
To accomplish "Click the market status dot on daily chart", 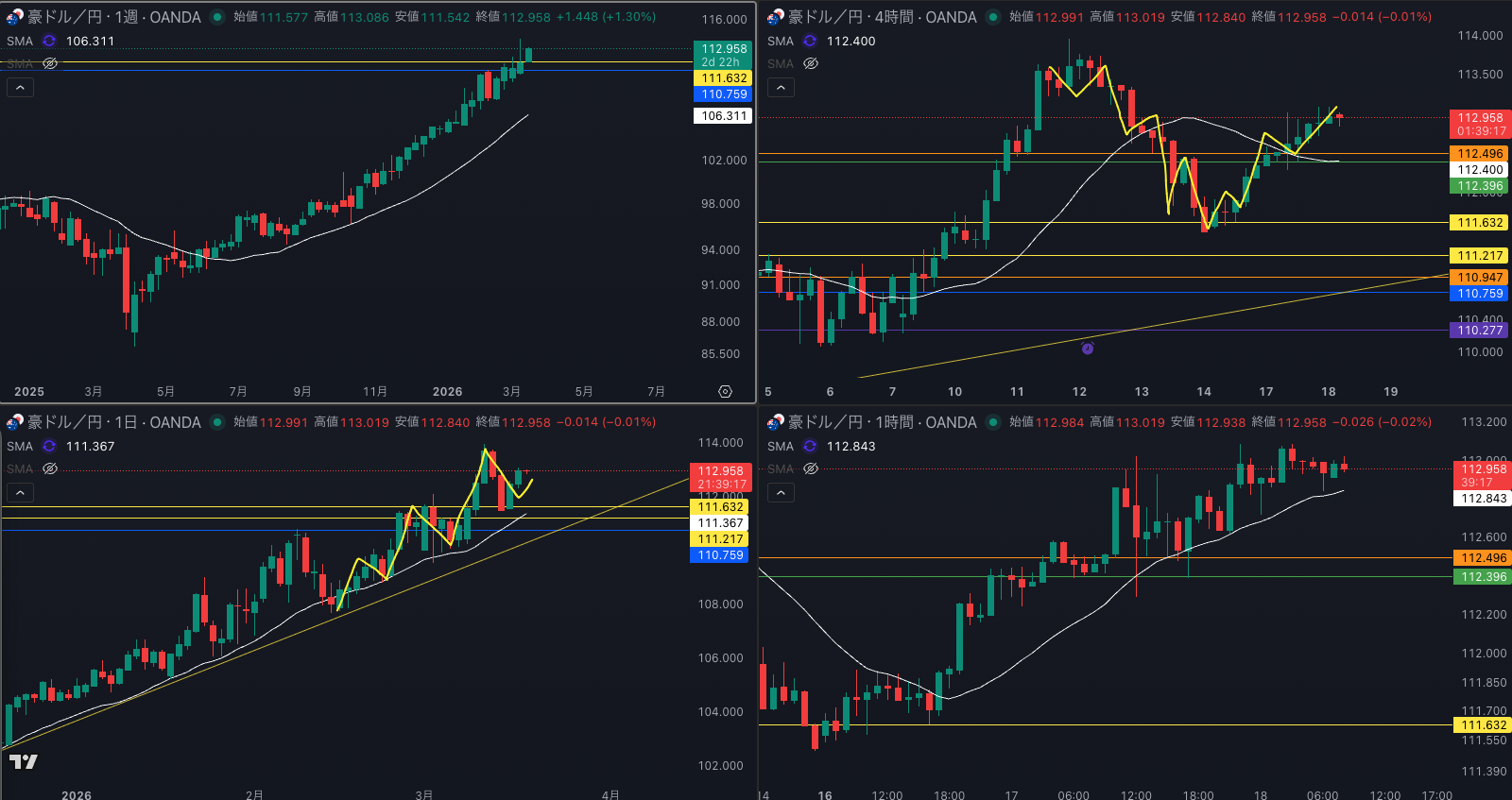I will (x=217, y=422).
